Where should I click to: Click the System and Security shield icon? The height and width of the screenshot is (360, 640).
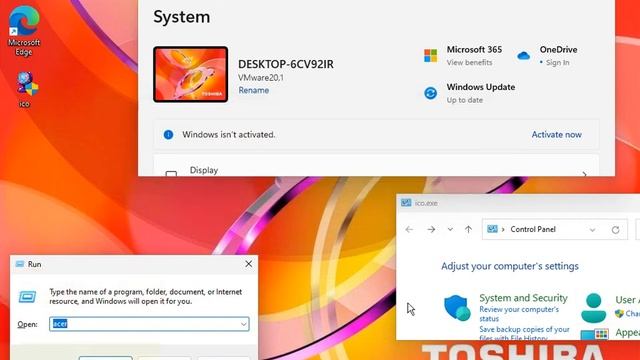coord(457,307)
